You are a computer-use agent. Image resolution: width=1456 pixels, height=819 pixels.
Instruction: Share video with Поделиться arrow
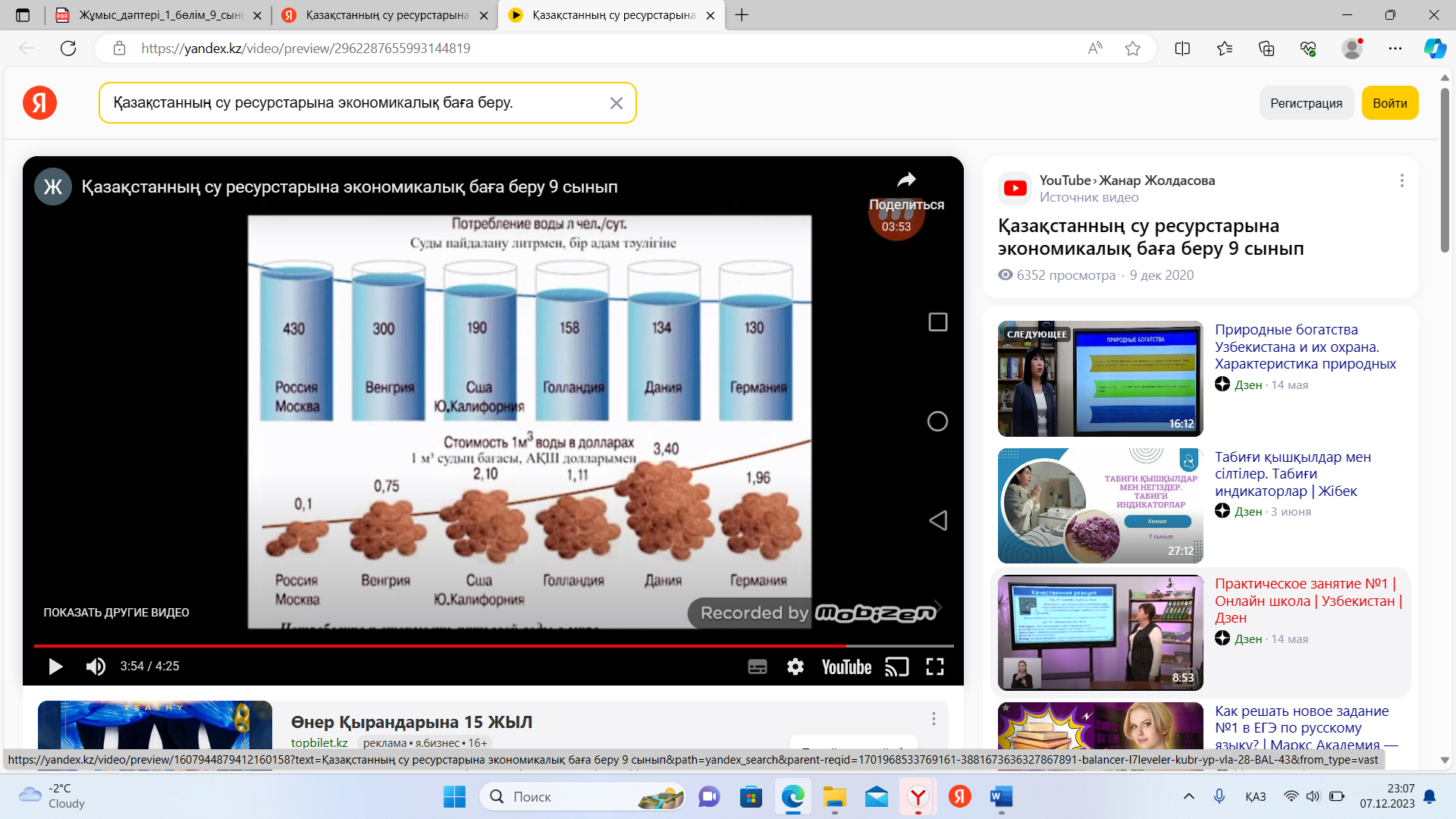coord(906,180)
